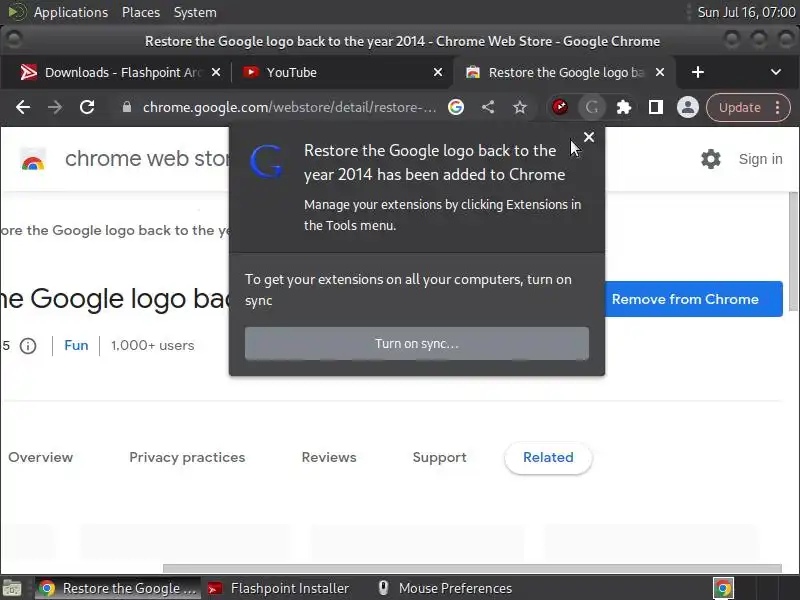This screenshot has width=800, height=600.
Task: Open the Extensions puzzle piece menu
Action: (x=623, y=107)
